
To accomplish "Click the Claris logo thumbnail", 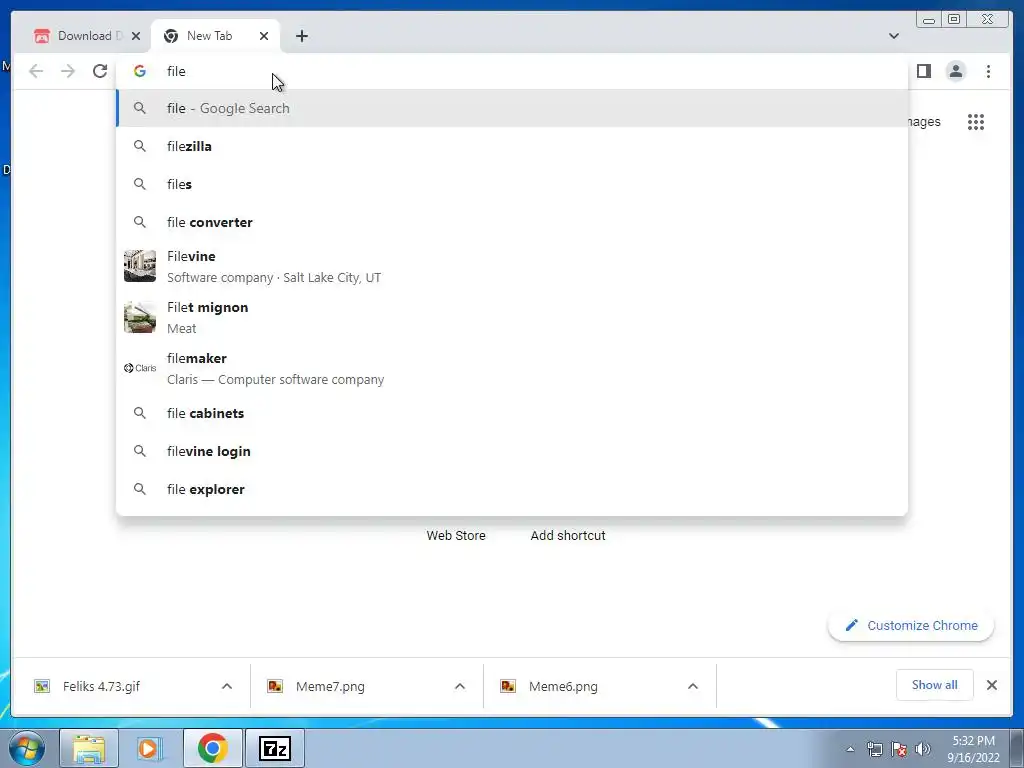I will click(x=140, y=368).
